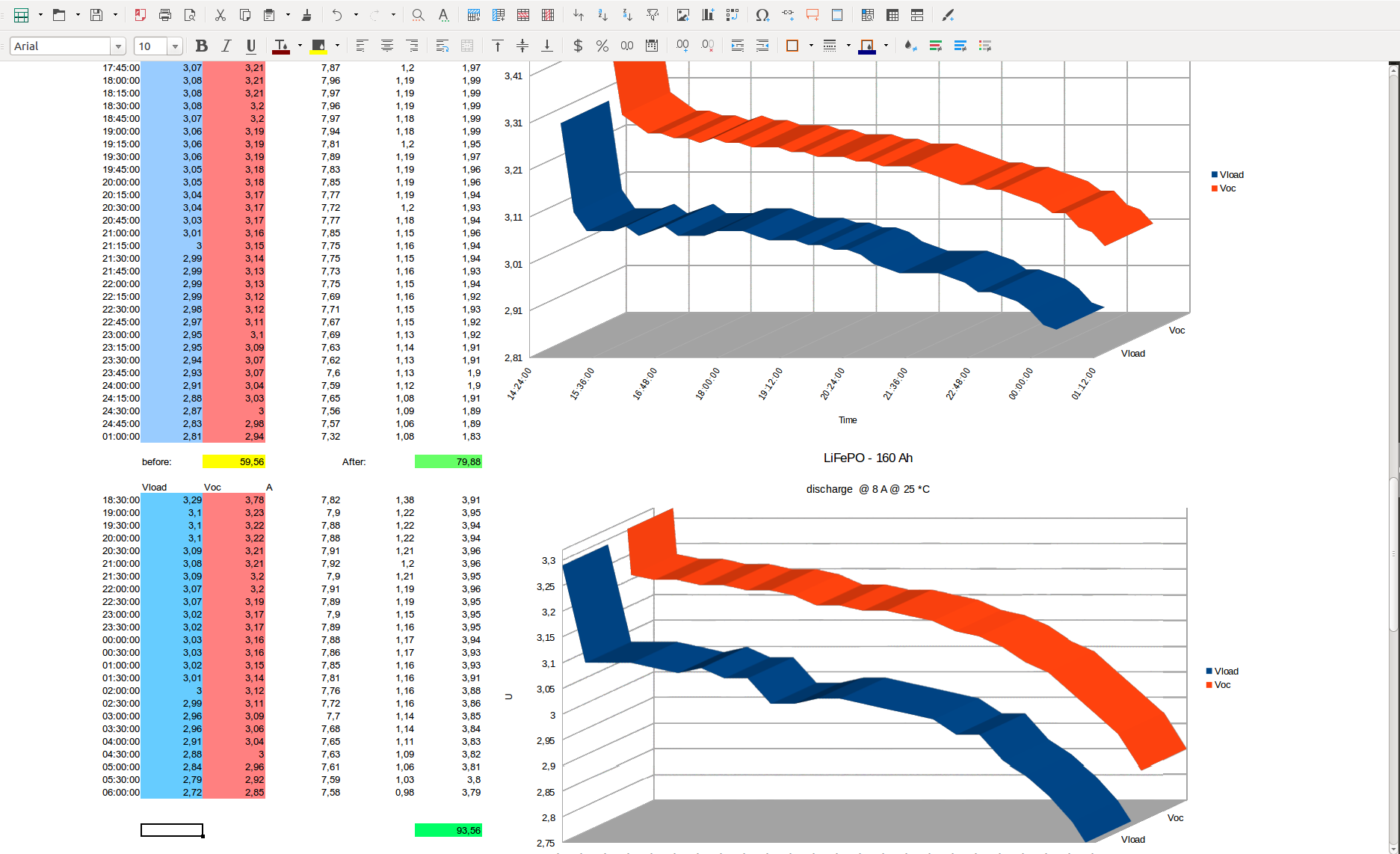Select the empty outlined cell below the table
This screenshot has width=1400, height=854.
click(x=172, y=830)
